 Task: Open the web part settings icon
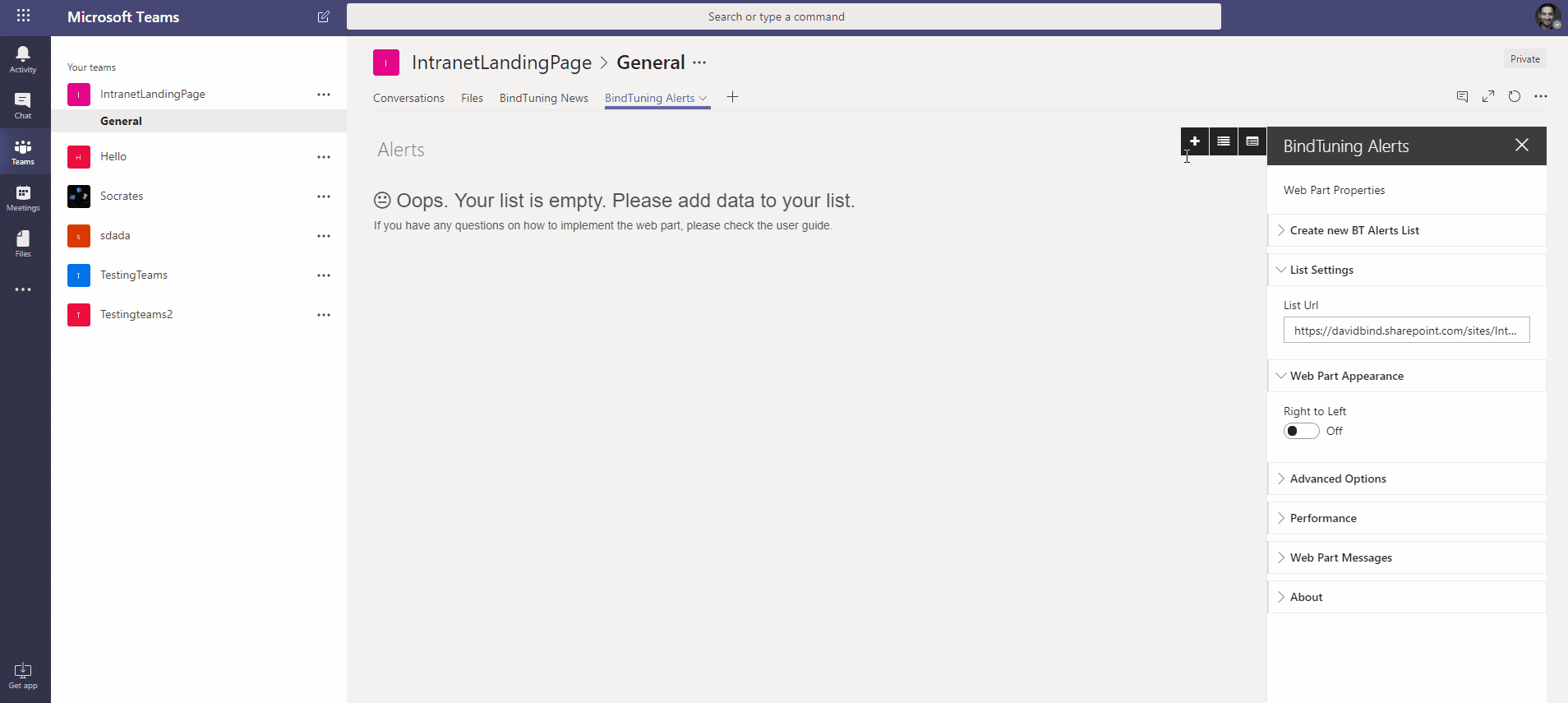[x=1252, y=141]
